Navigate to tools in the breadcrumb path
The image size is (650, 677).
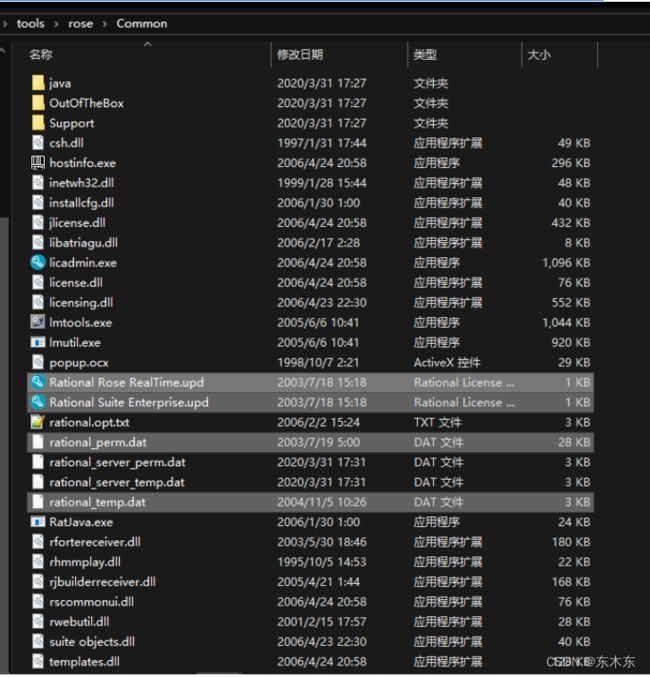point(30,23)
